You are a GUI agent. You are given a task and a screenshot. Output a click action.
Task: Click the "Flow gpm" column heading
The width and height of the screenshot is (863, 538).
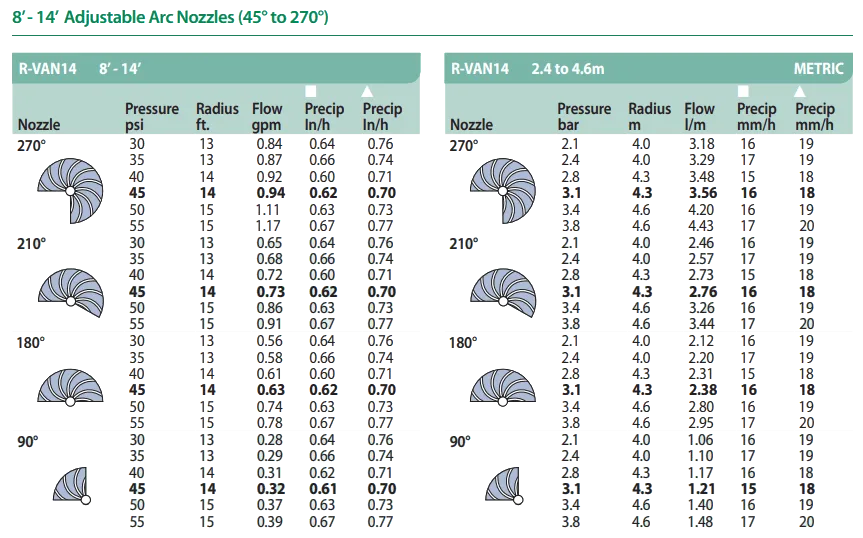pos(267,117)
